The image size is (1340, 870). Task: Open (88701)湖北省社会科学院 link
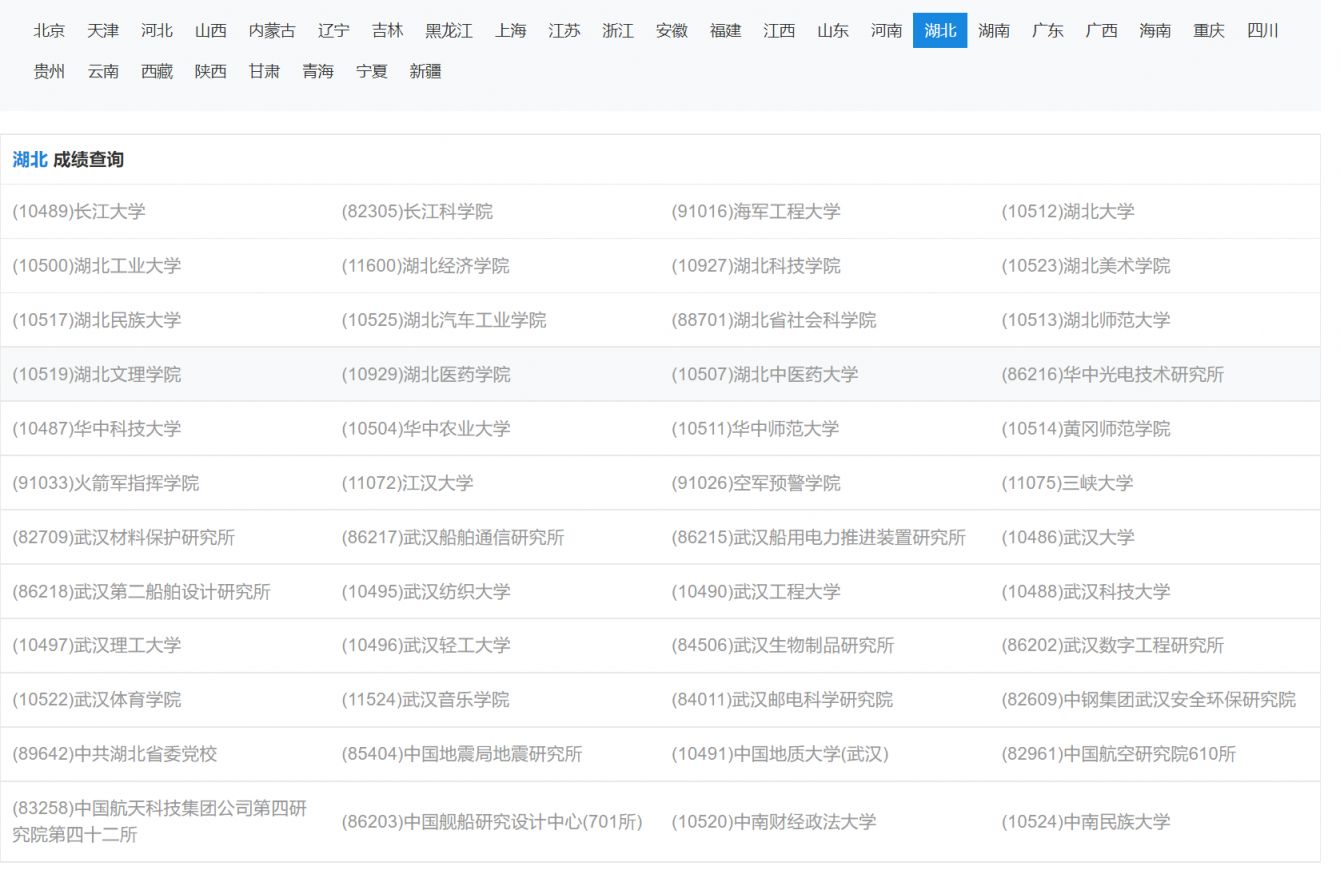774,320
